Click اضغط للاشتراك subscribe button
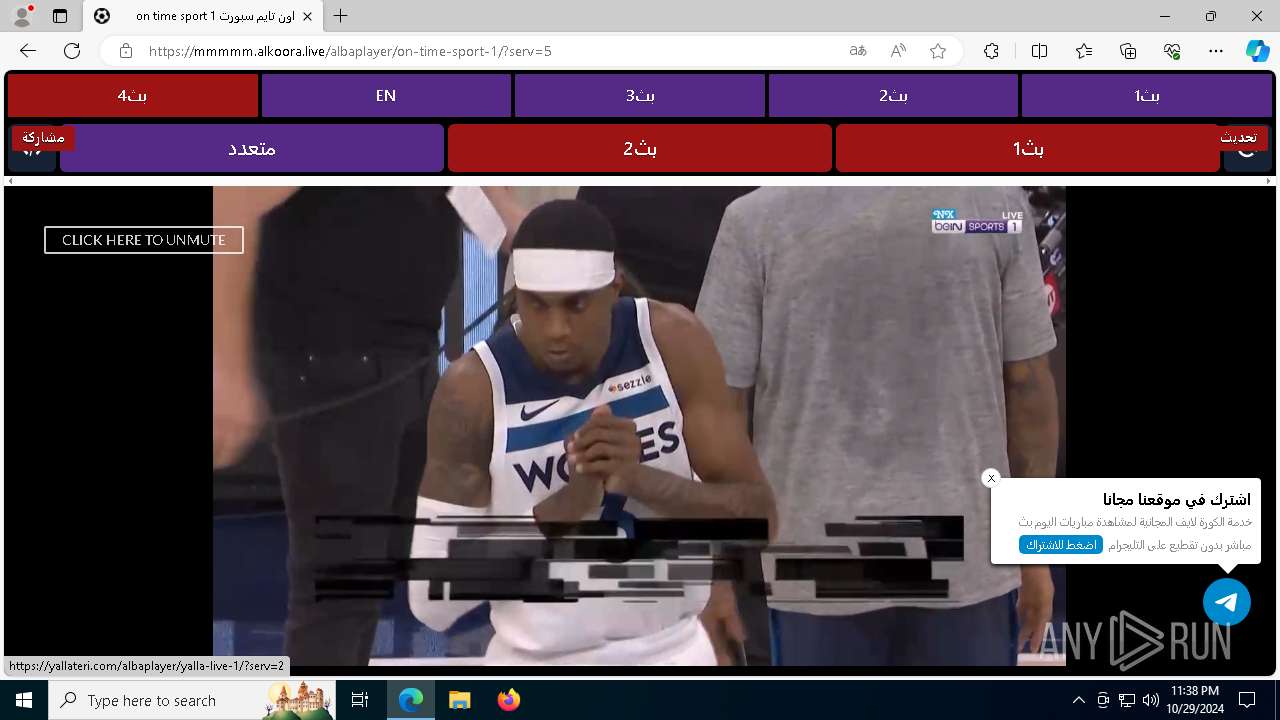 point(1061,545)
